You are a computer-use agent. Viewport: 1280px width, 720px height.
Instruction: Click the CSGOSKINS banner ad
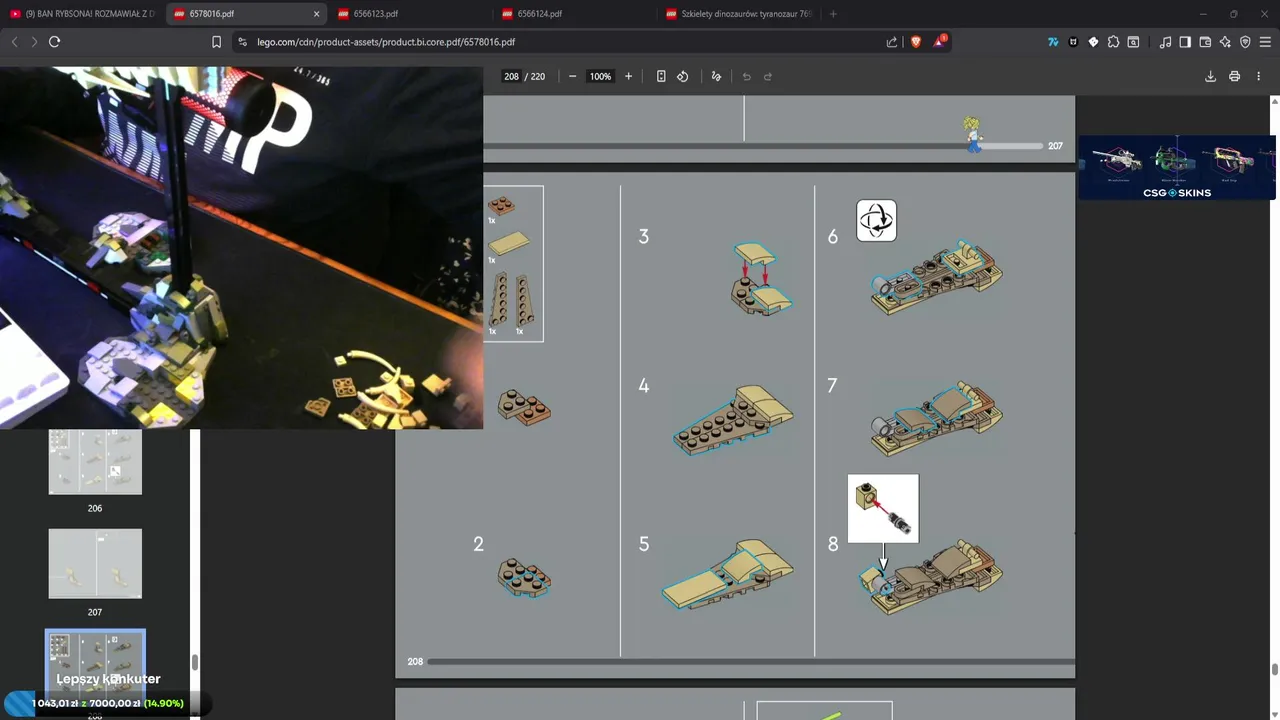click(1177, 167)
